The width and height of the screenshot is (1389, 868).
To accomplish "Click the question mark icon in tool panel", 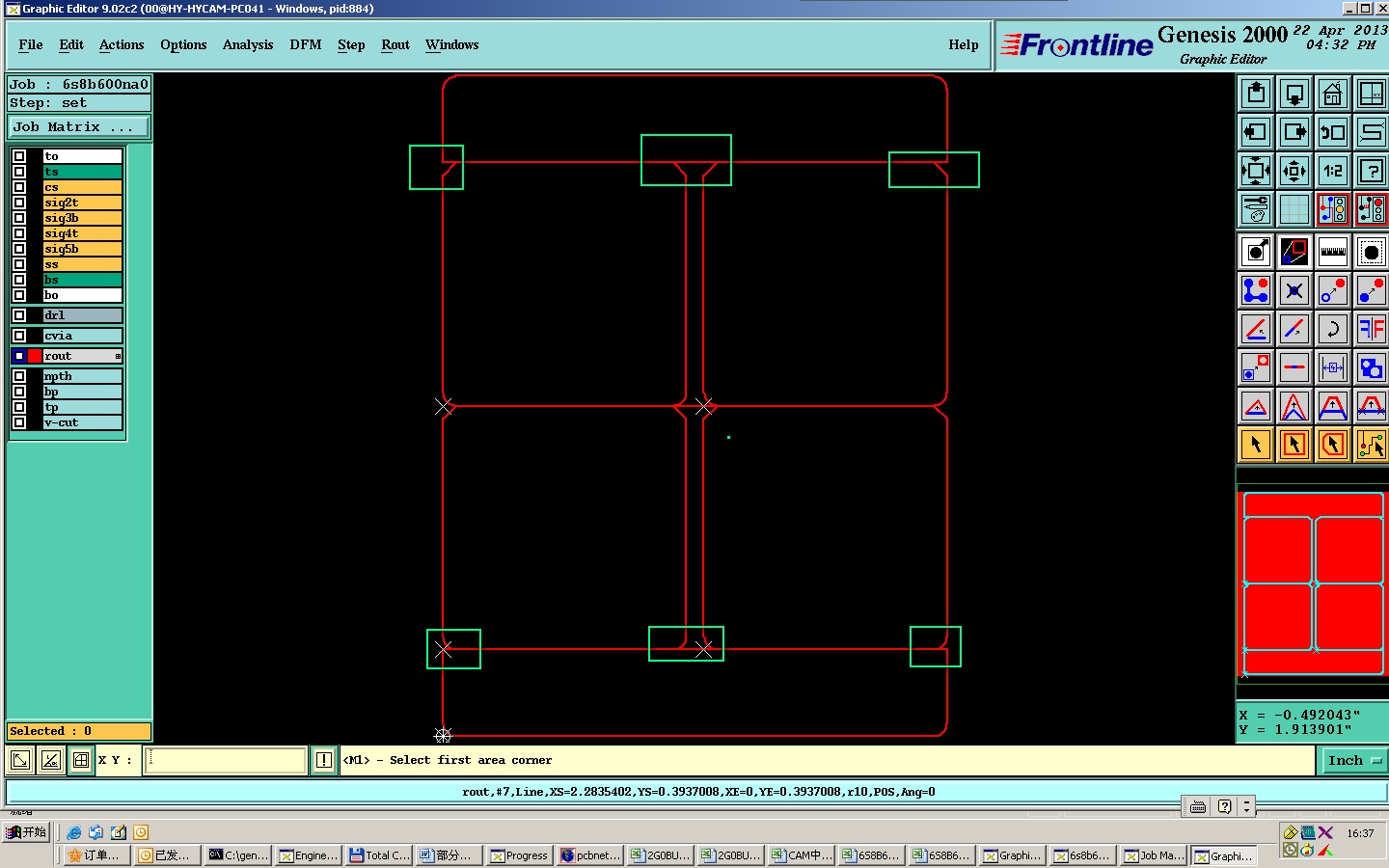I will (1372, 171).
